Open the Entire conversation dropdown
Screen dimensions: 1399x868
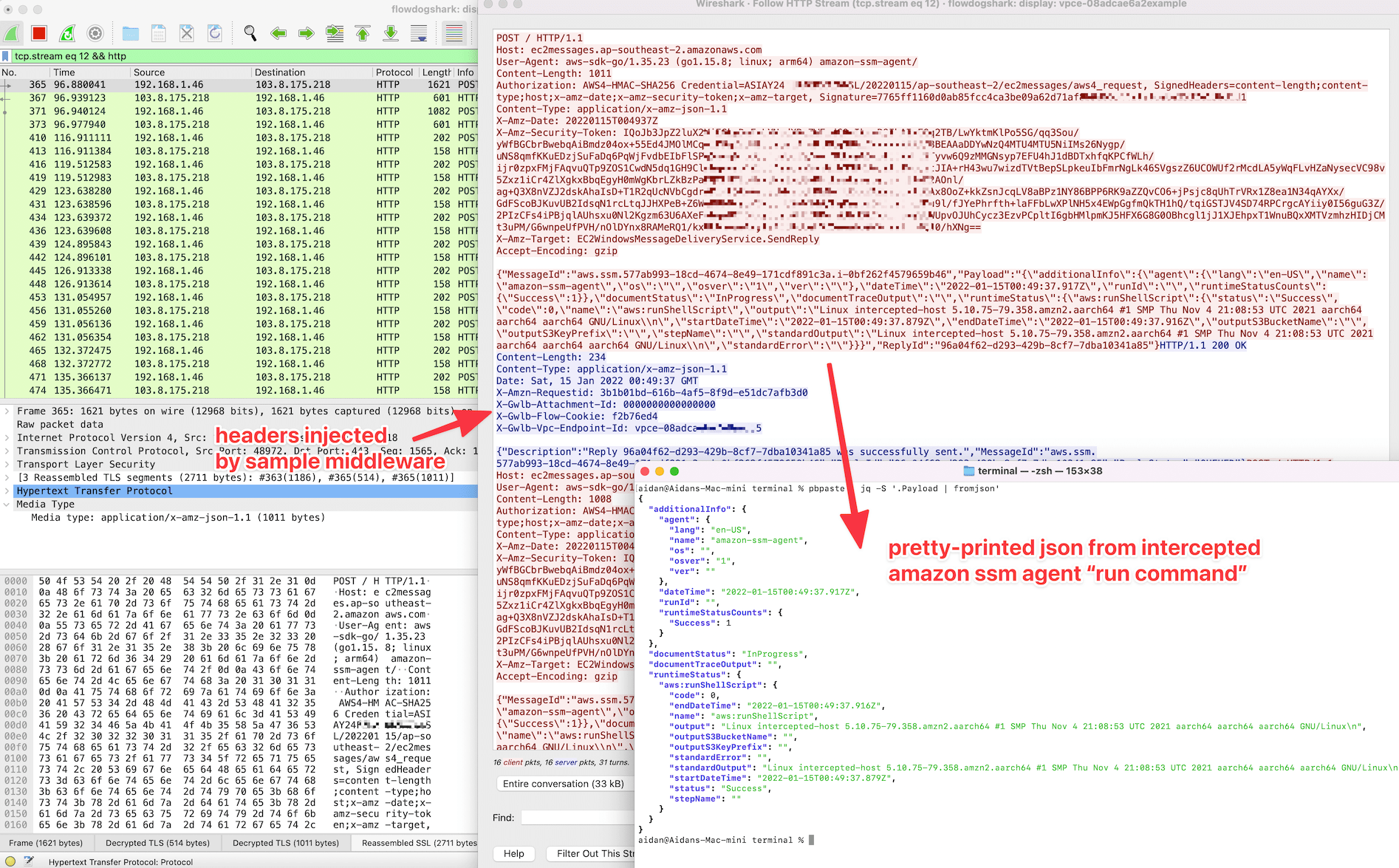(565, 784)
